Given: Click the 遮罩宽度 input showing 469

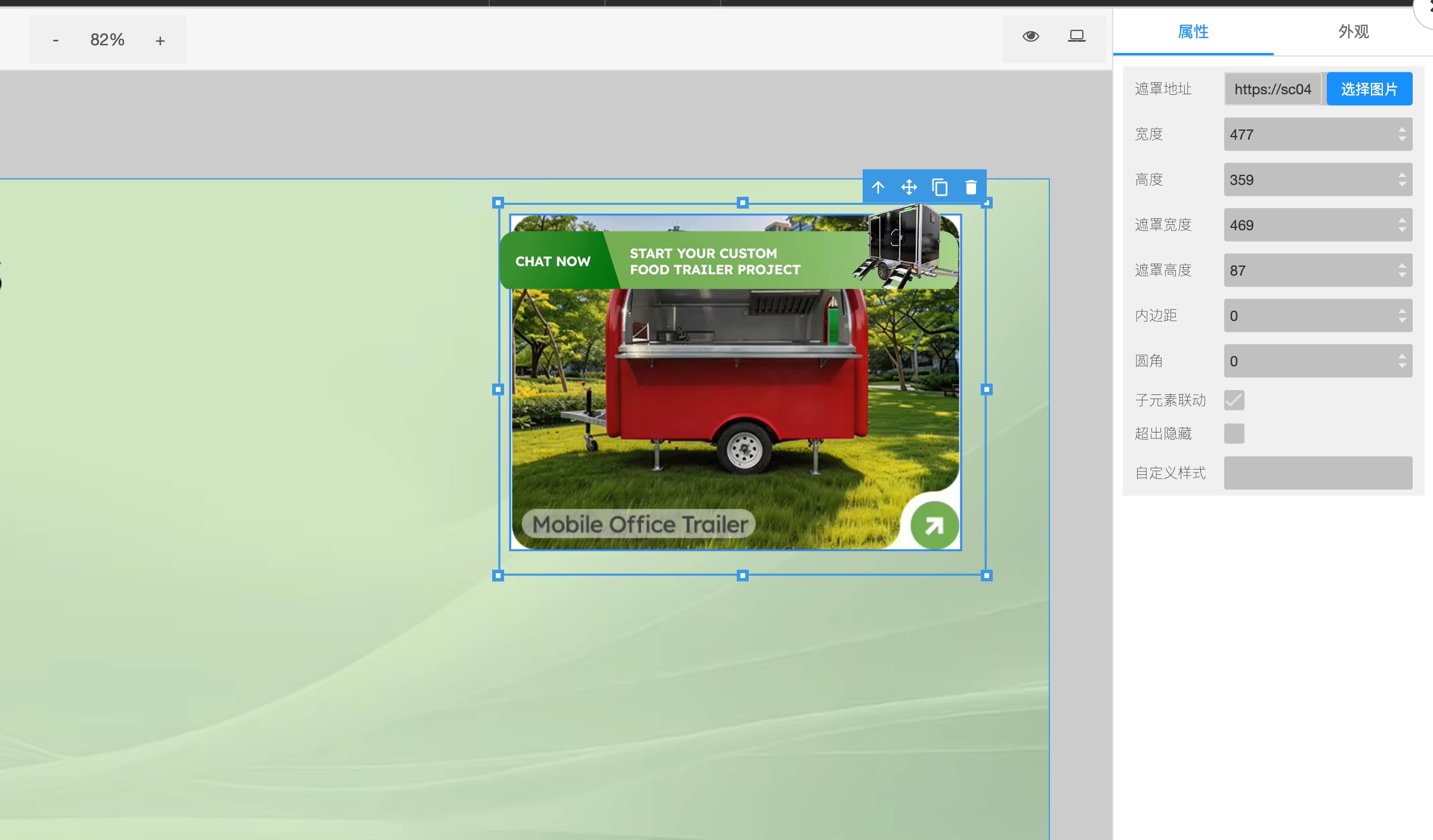Looking at the screenshot, I should pyautogui.click(x=1318, y=225).
